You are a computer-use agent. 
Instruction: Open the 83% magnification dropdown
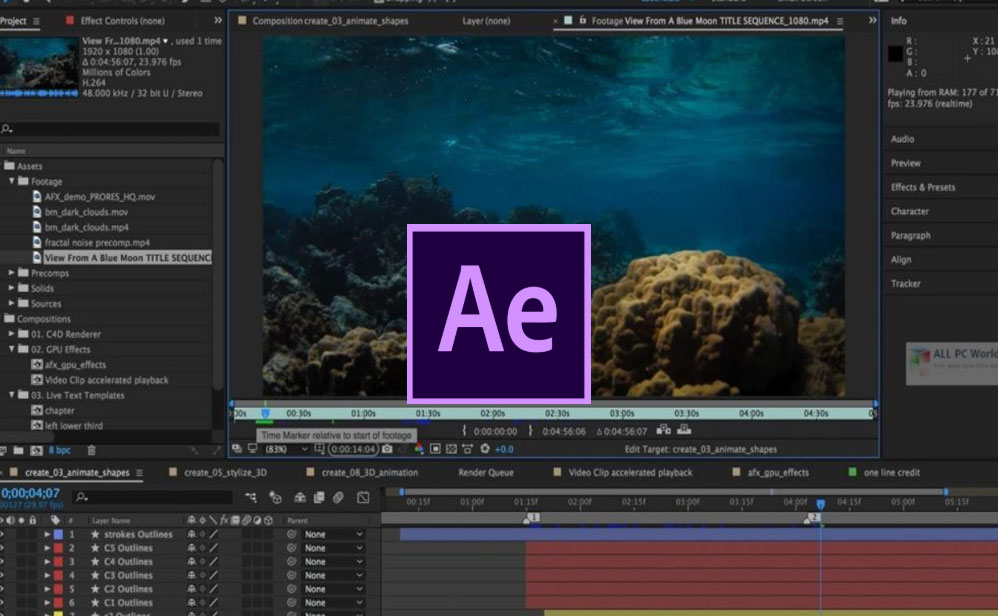tap(285, 450)
